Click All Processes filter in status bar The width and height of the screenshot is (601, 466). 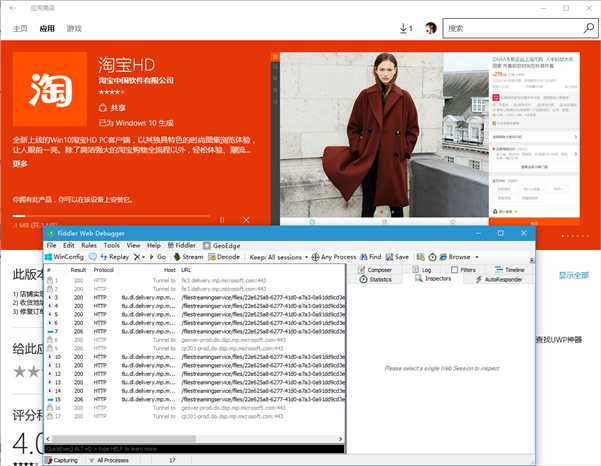tap(109, 460)
